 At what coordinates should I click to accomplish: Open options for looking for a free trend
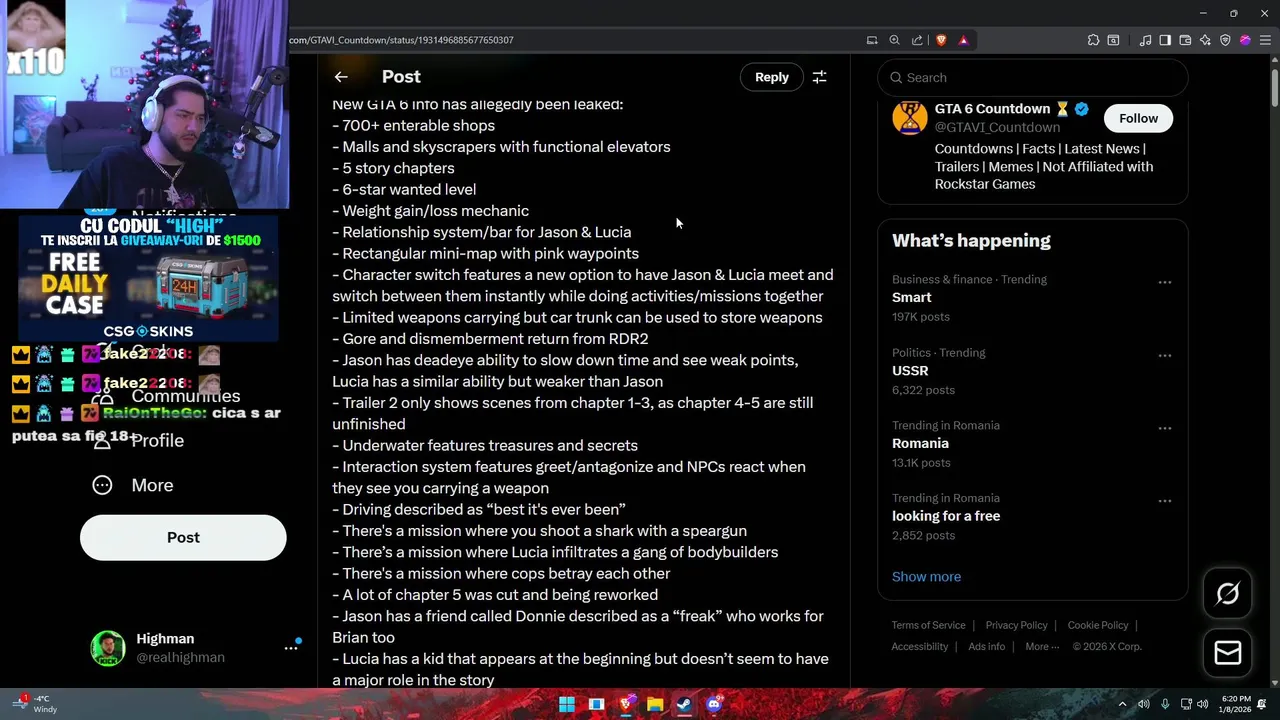[1164, 502]
